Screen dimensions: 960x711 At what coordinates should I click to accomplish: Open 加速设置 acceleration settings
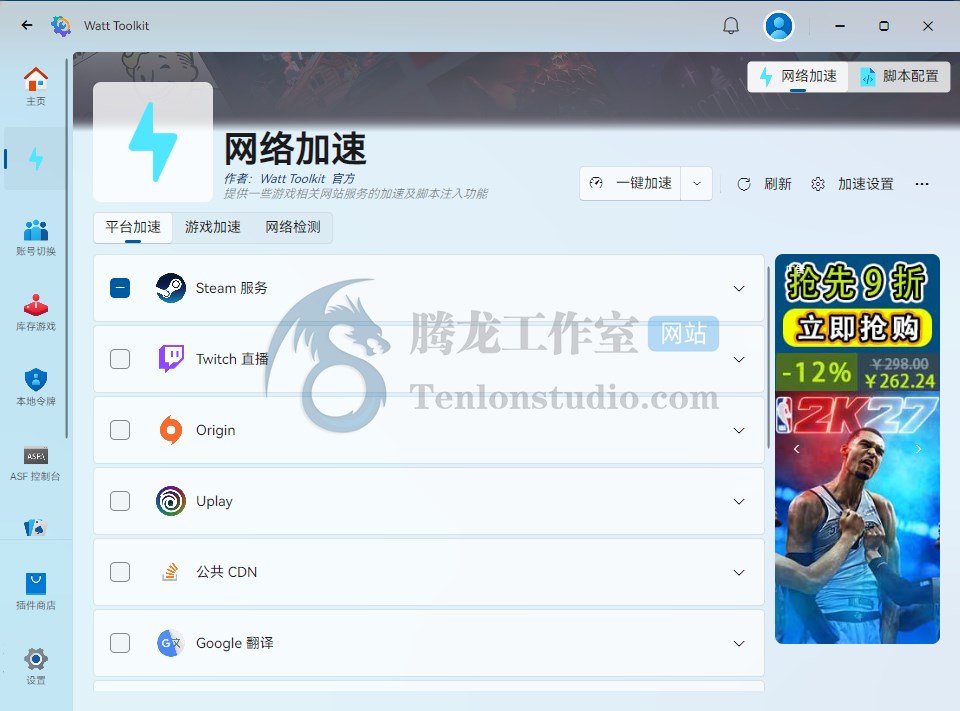(852, 184)
